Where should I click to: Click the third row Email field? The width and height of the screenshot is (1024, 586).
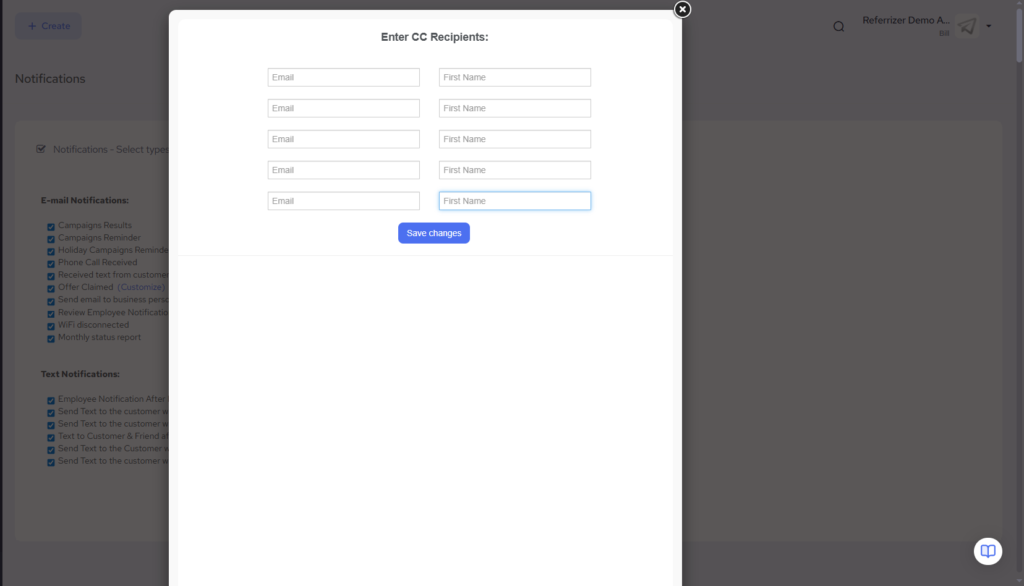pos(343,139)
